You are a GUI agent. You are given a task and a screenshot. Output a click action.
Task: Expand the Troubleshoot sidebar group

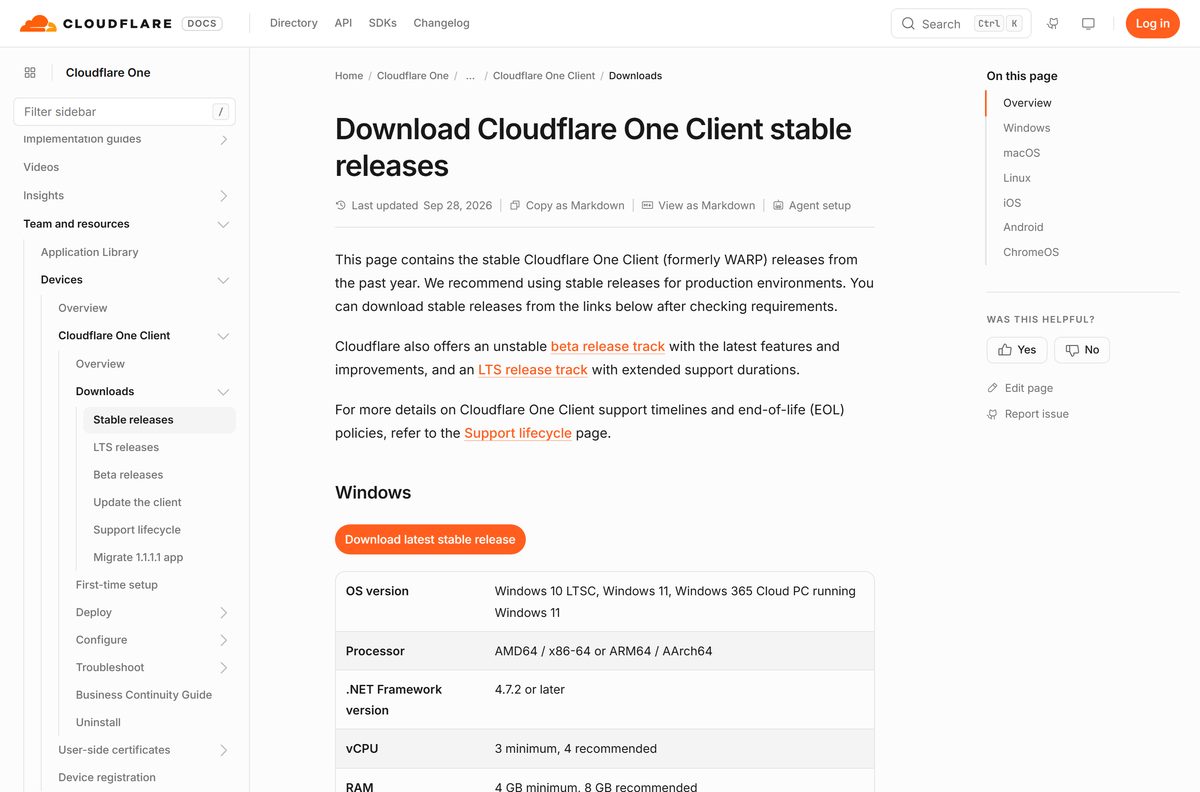(x=224, y=668)
